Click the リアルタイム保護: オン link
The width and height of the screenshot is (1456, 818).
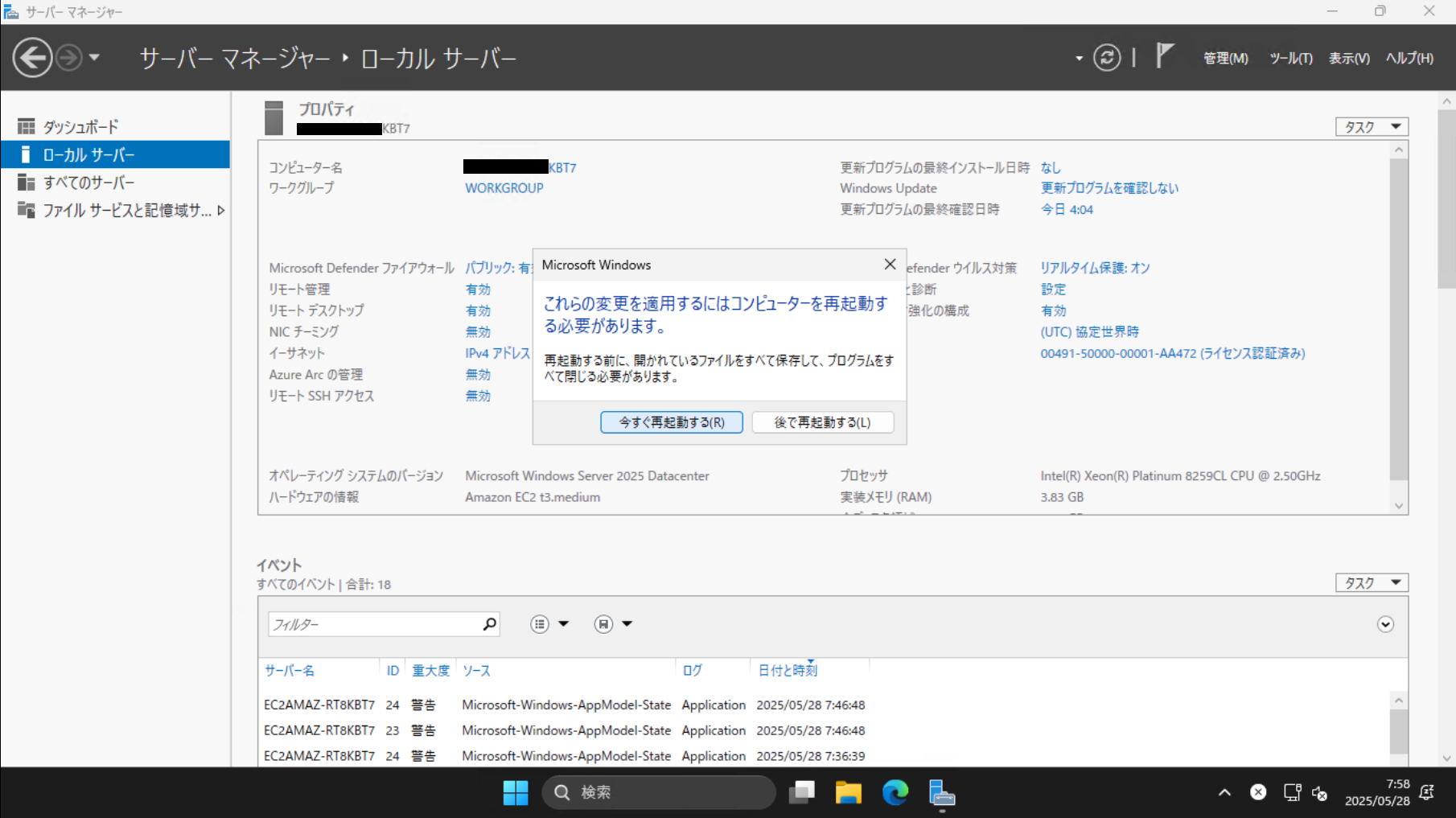[x=1095, y=268]
